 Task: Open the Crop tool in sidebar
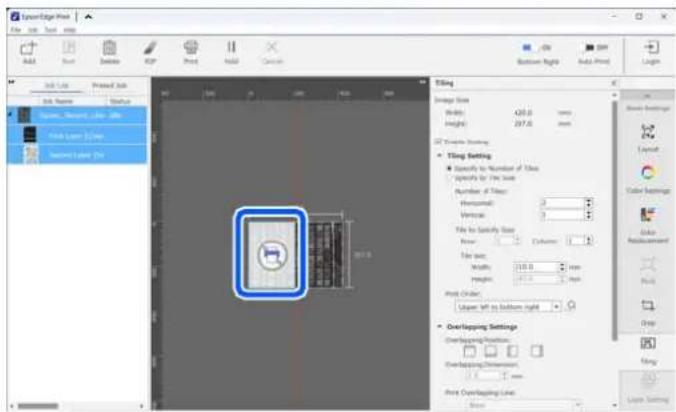pos(648,305)
